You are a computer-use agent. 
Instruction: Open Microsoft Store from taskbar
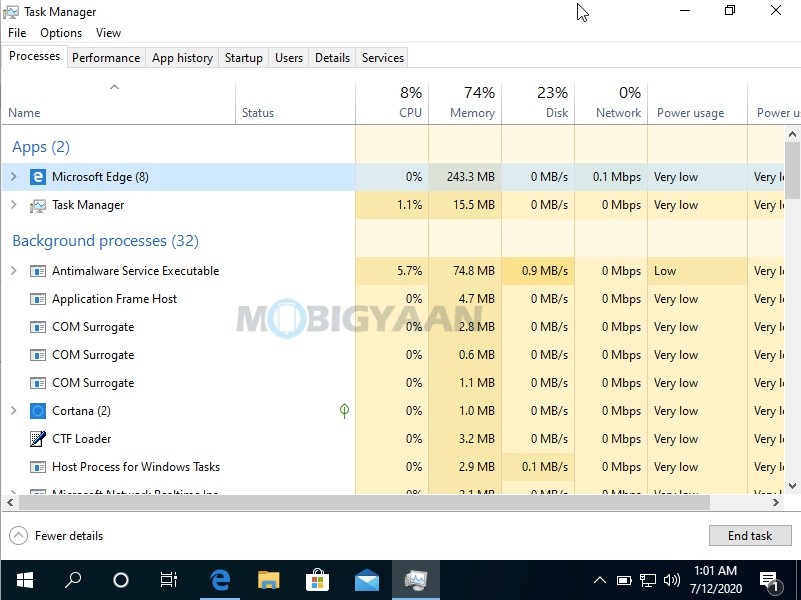(x=317, y=580)
